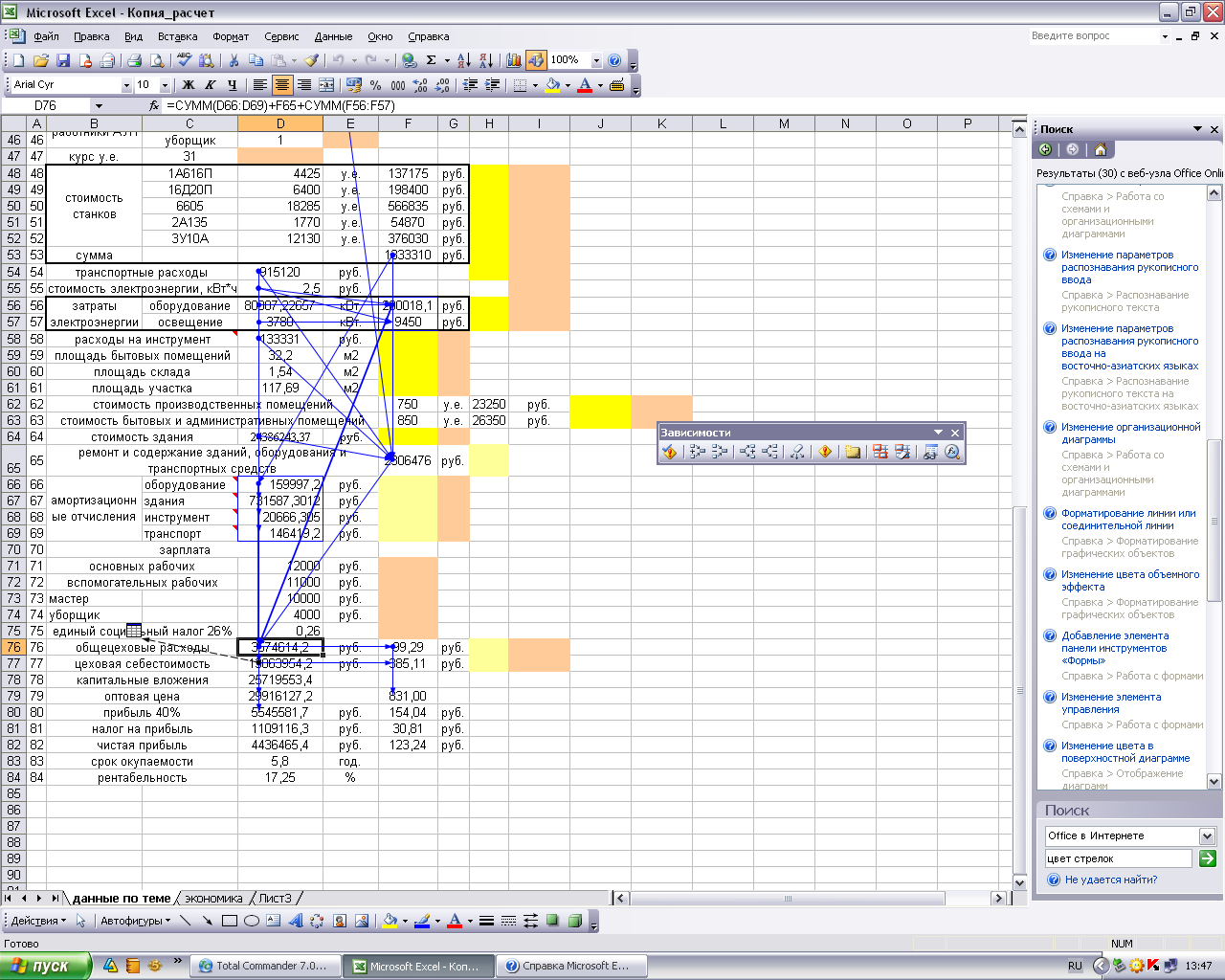Screen dimensions: 1225x980
Task: Click the Save floppy disk icon
Action: (63, 60)
